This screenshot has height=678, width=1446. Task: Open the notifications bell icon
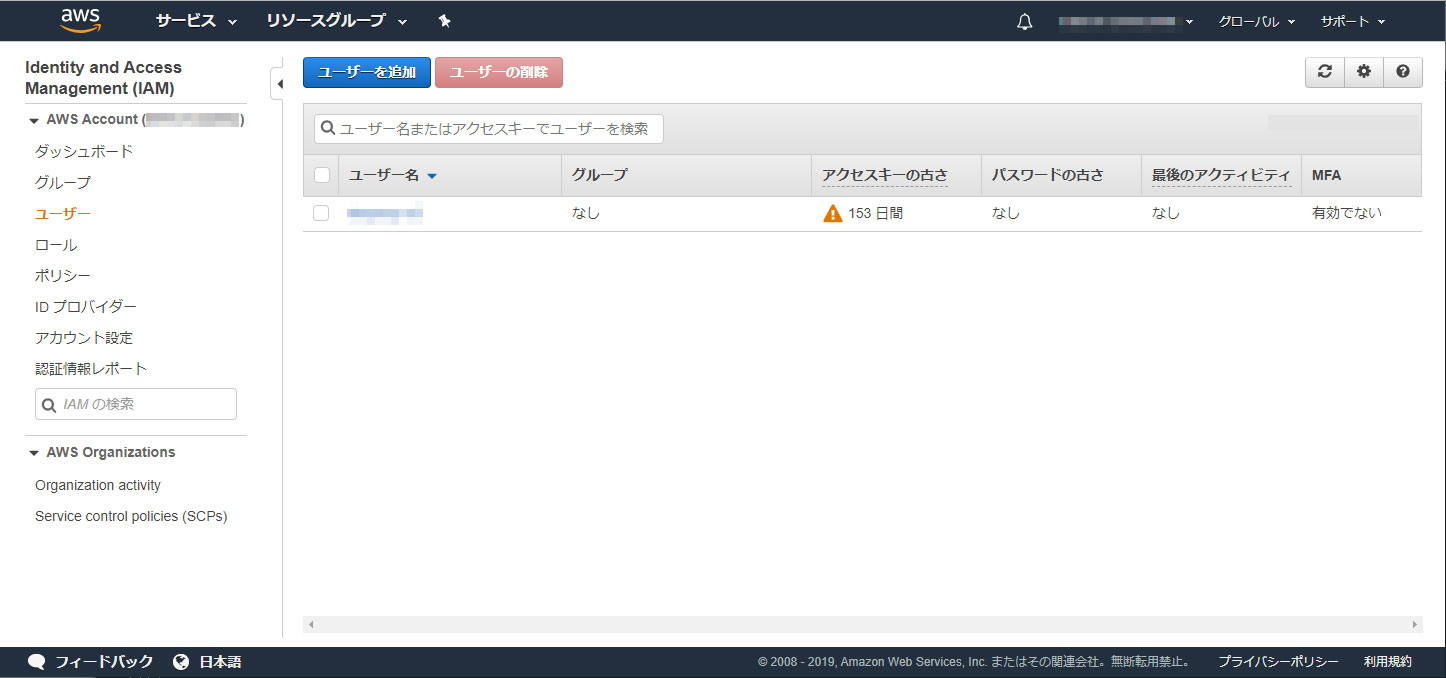click(x=1024, y=22)
